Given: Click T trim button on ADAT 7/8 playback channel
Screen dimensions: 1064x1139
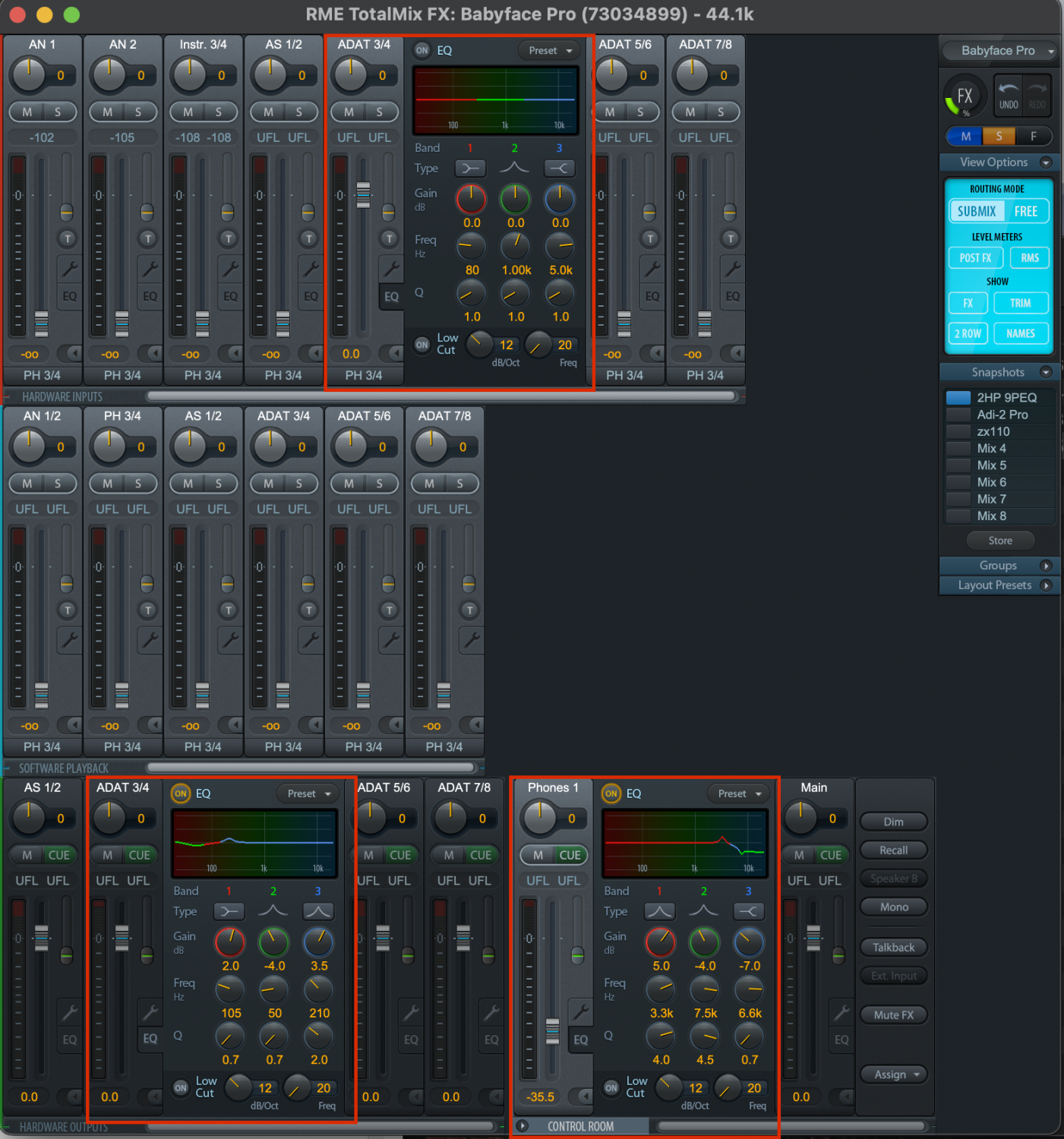Looking at the screenshot, I should click(x=469, y=610).
